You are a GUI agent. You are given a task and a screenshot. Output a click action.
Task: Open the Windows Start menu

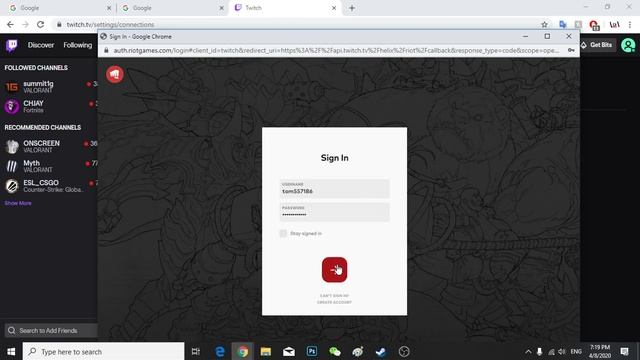click(x=11, y=351)
